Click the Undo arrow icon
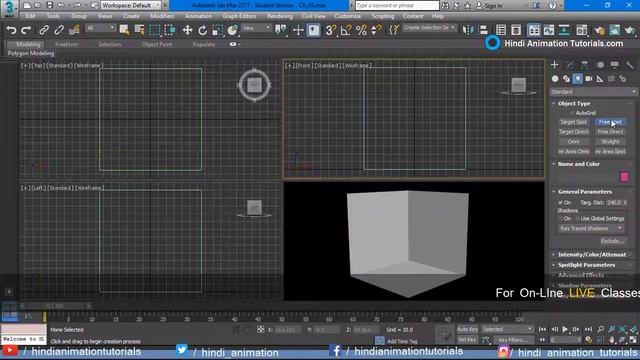Viewport: 640px width, 360px height. (x=11, y=30)
